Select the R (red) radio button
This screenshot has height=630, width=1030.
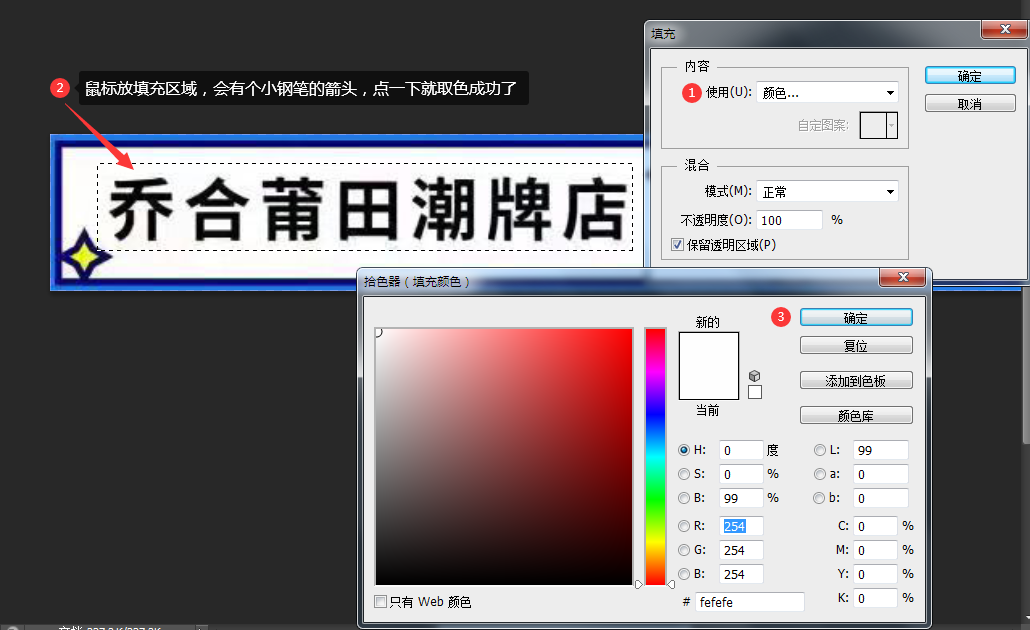(684, 526)
